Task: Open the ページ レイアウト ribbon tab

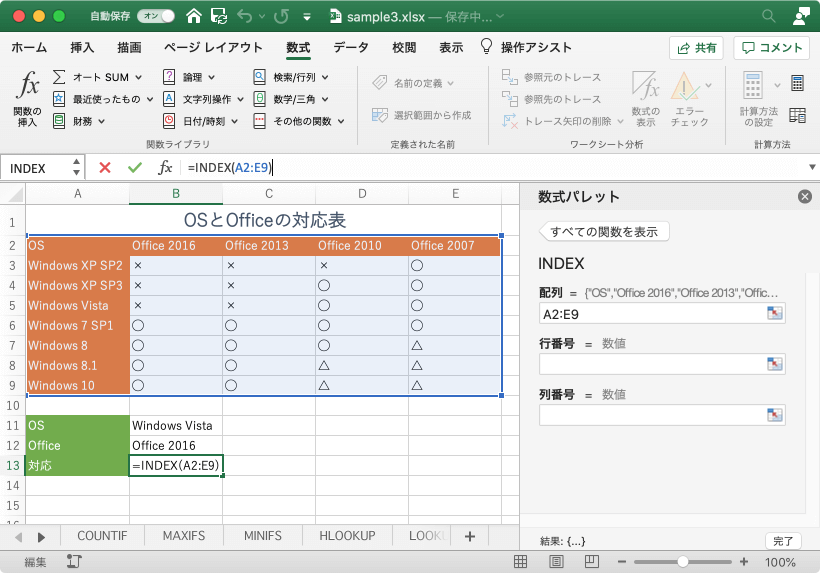Action: [213, 48]
